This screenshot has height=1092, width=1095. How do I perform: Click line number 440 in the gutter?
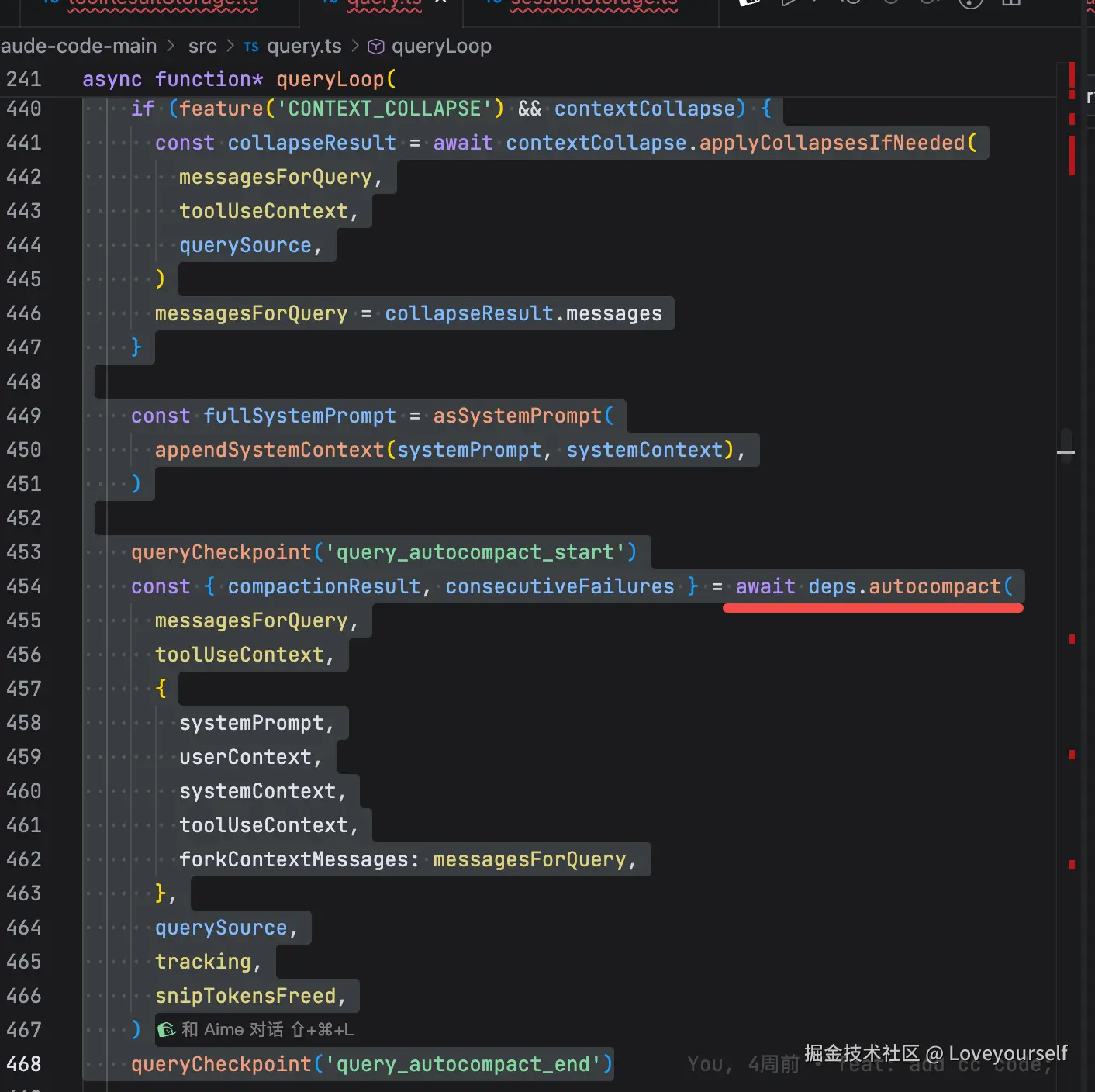[24, 109]
